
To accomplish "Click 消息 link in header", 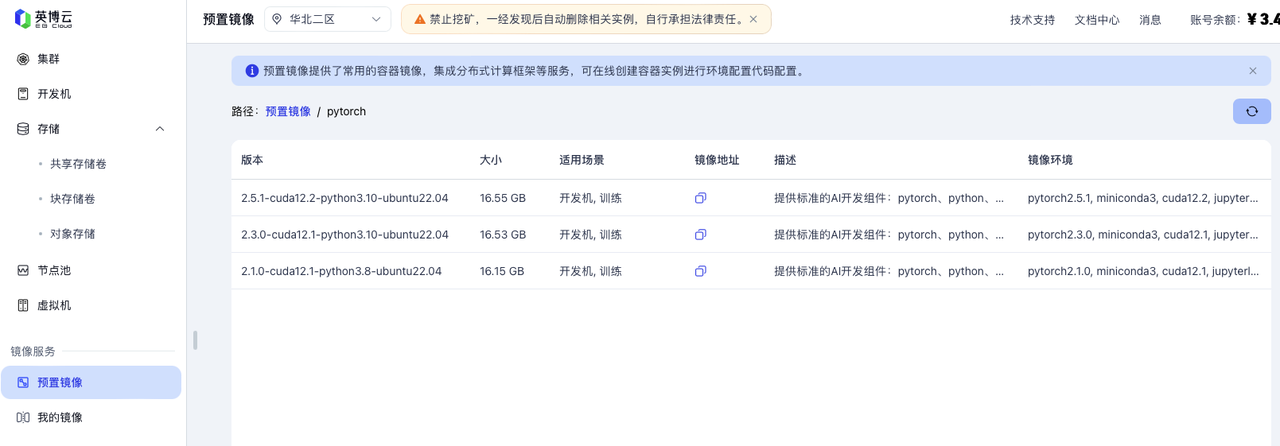I will tap(1150, 20).
